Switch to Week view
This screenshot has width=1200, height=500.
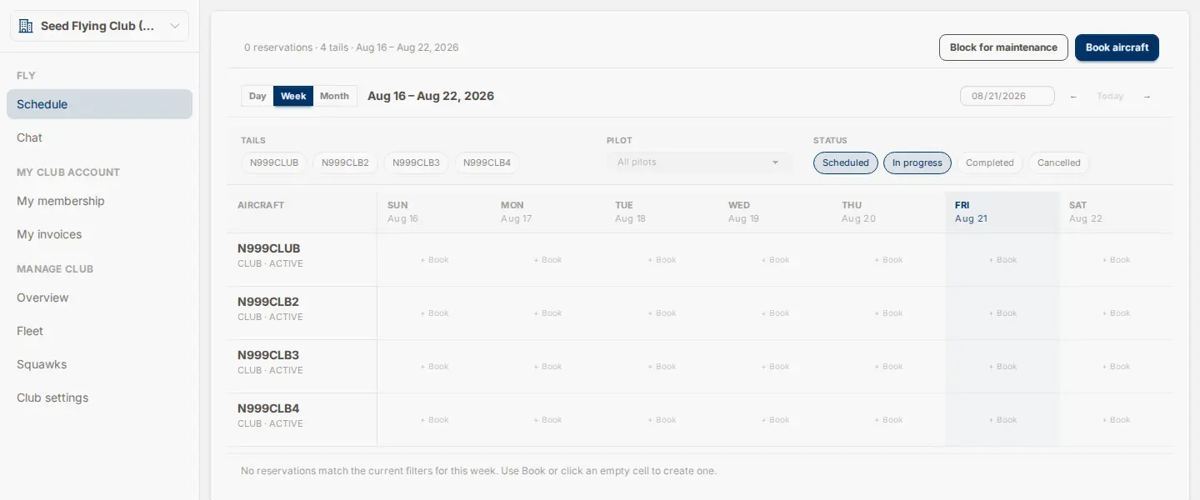[x=293, y=96]
